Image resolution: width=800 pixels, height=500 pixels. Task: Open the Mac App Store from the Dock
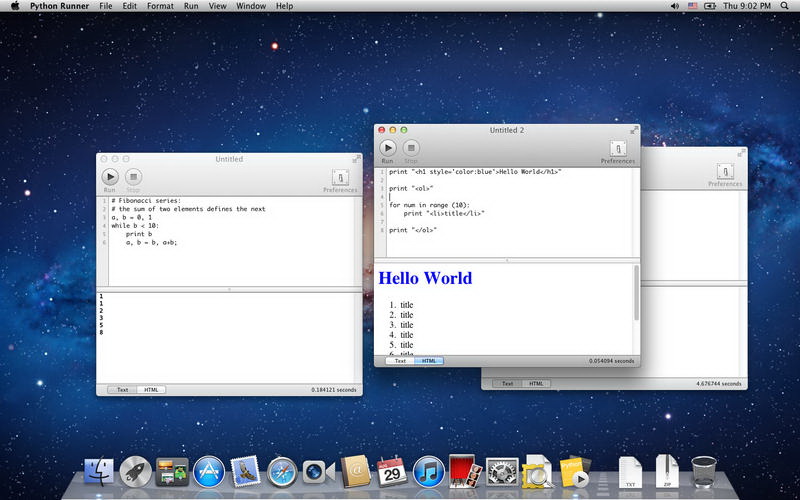(x=208, y=471)
